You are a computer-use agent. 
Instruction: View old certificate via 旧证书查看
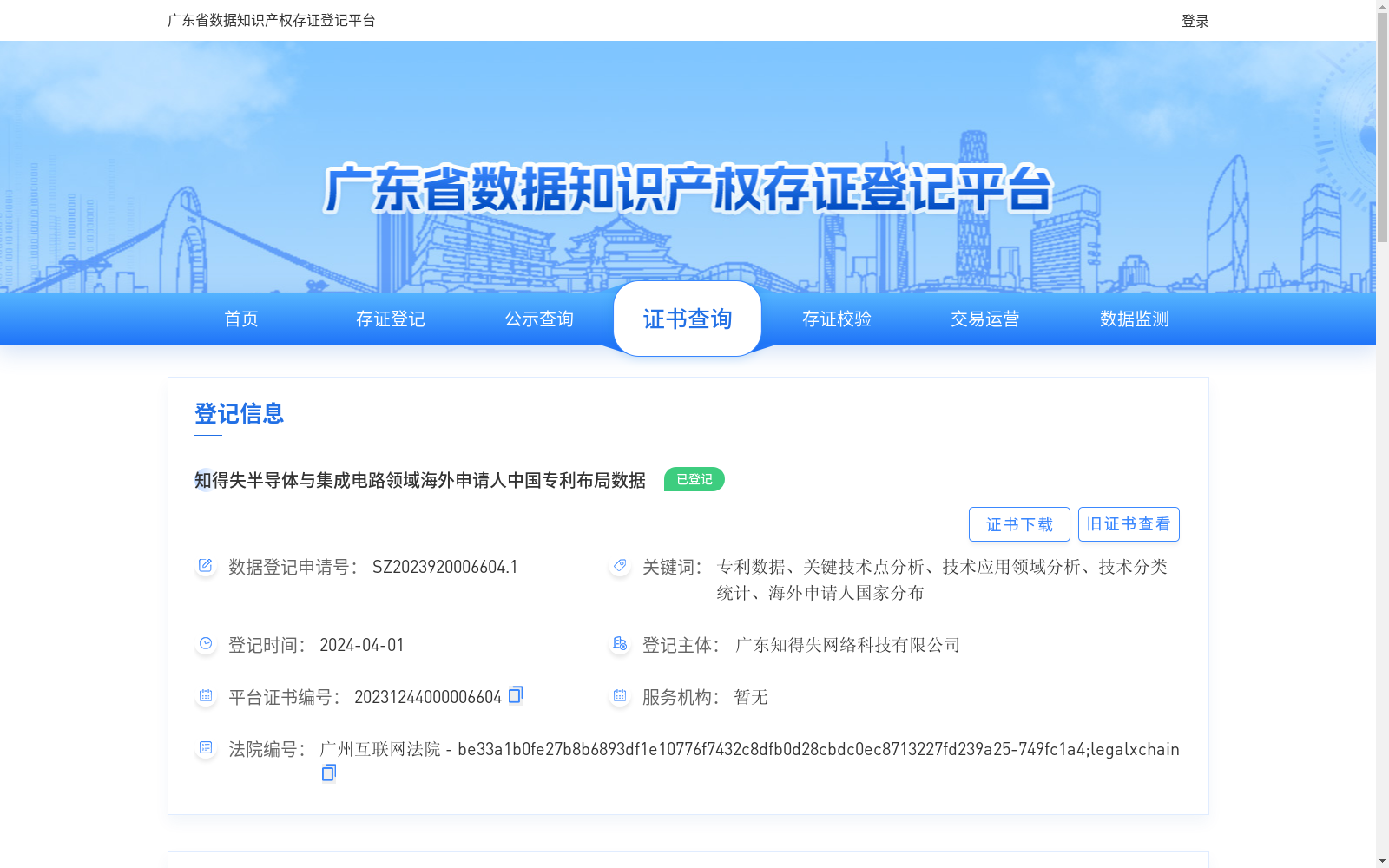click(x=1129, y=524)
